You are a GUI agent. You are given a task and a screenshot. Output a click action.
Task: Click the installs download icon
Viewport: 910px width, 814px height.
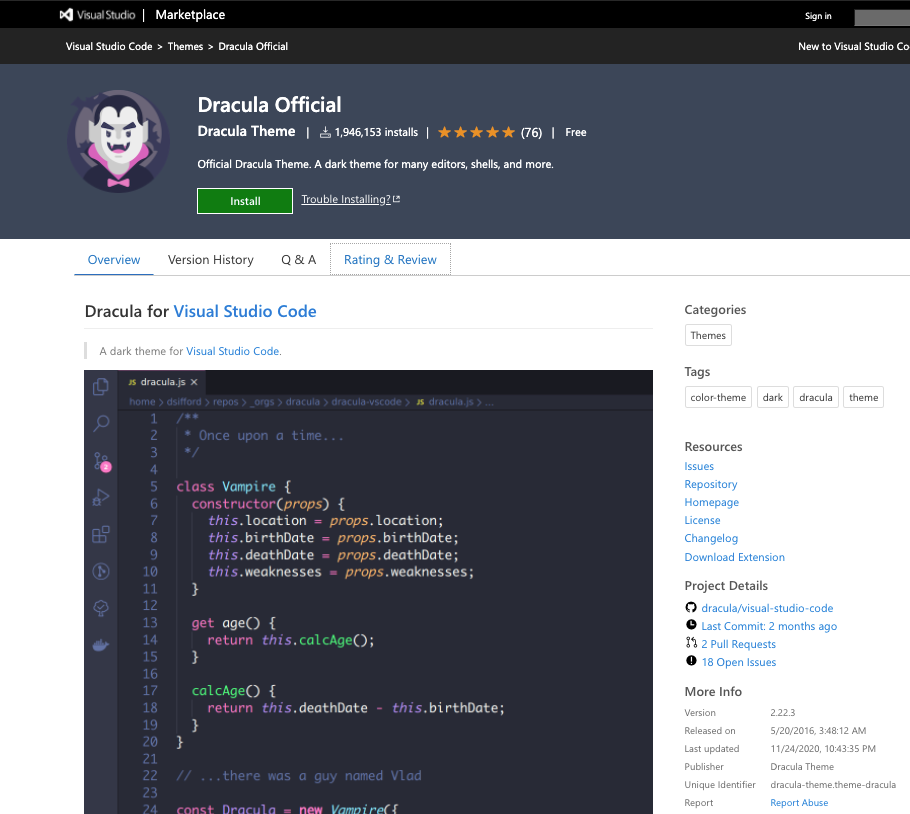point(325,132)
